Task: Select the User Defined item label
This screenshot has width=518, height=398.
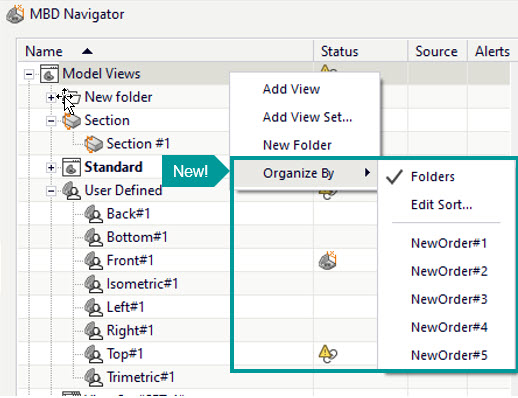Action: tap(123, 191)
